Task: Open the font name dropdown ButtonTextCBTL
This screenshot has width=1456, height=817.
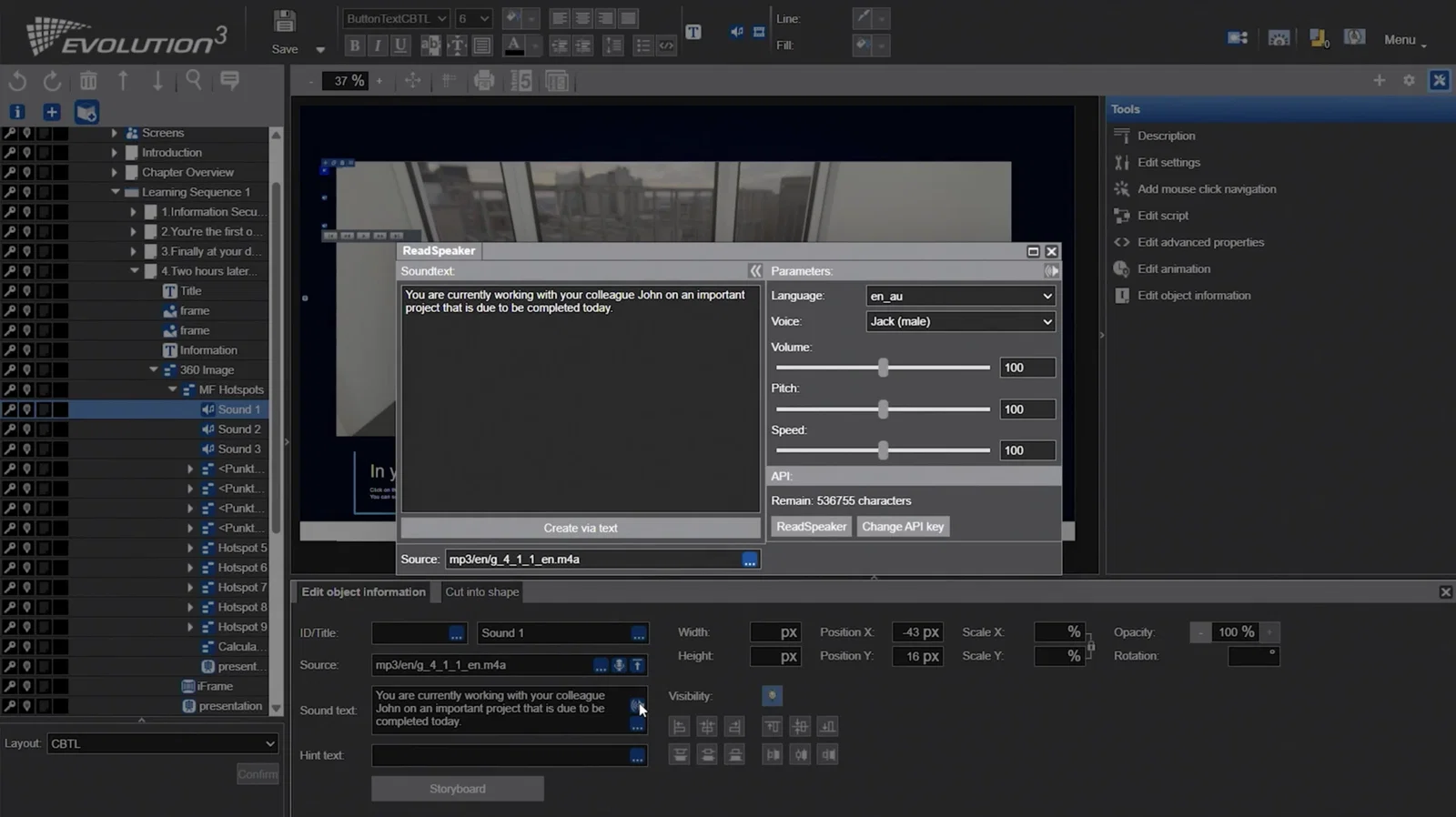Action: (396, 18)
